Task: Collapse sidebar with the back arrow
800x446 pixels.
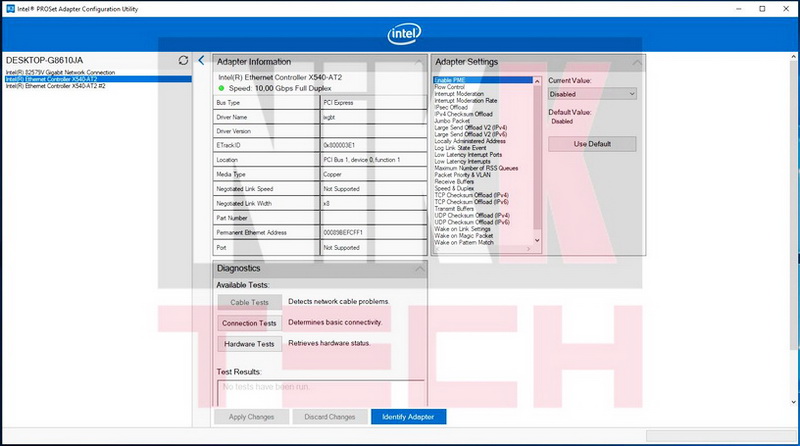Action: click(x=201, y=60)
